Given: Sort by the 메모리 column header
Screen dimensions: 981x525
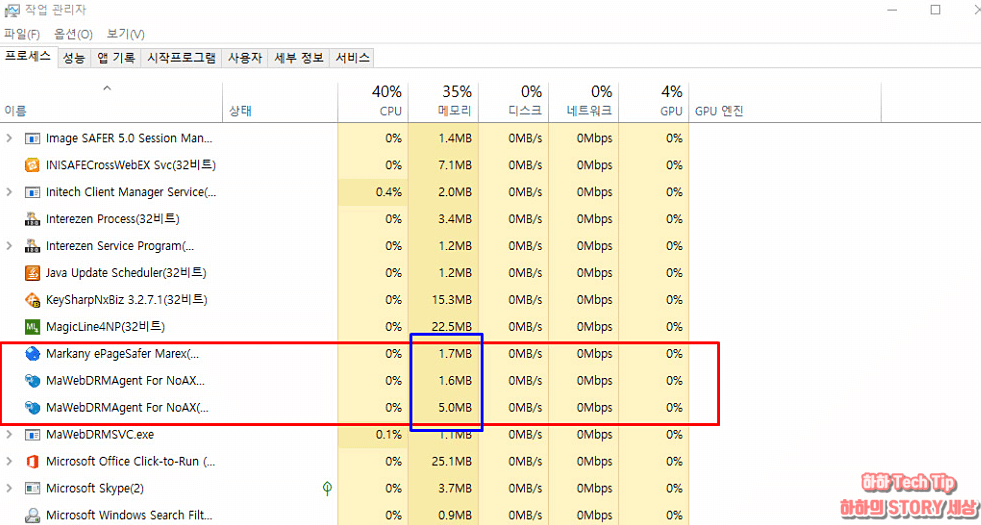Looking at the screenshot, I should click(x=443, y=102).
